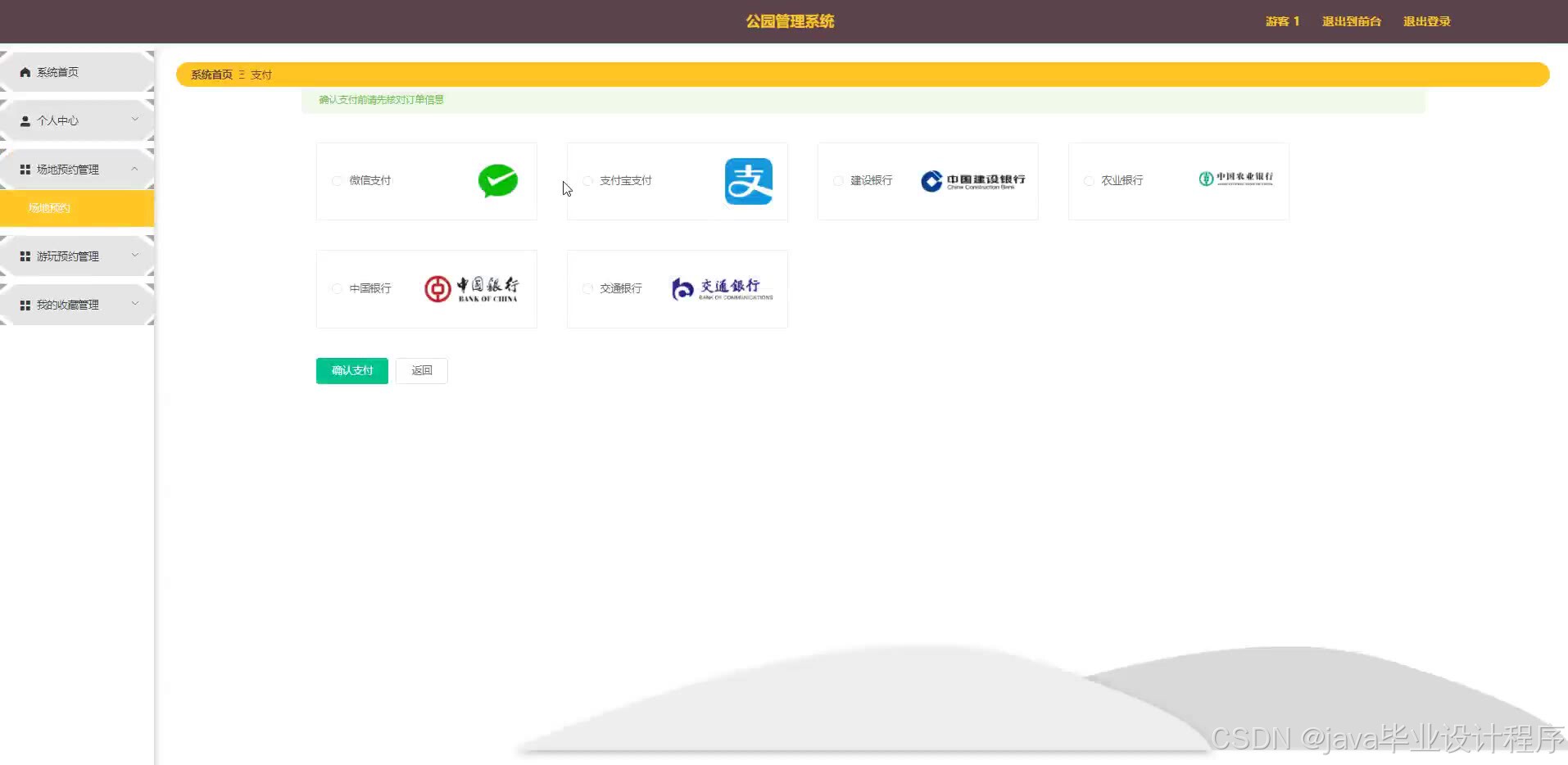Click the 交通银行 label text

coord(621,288)
